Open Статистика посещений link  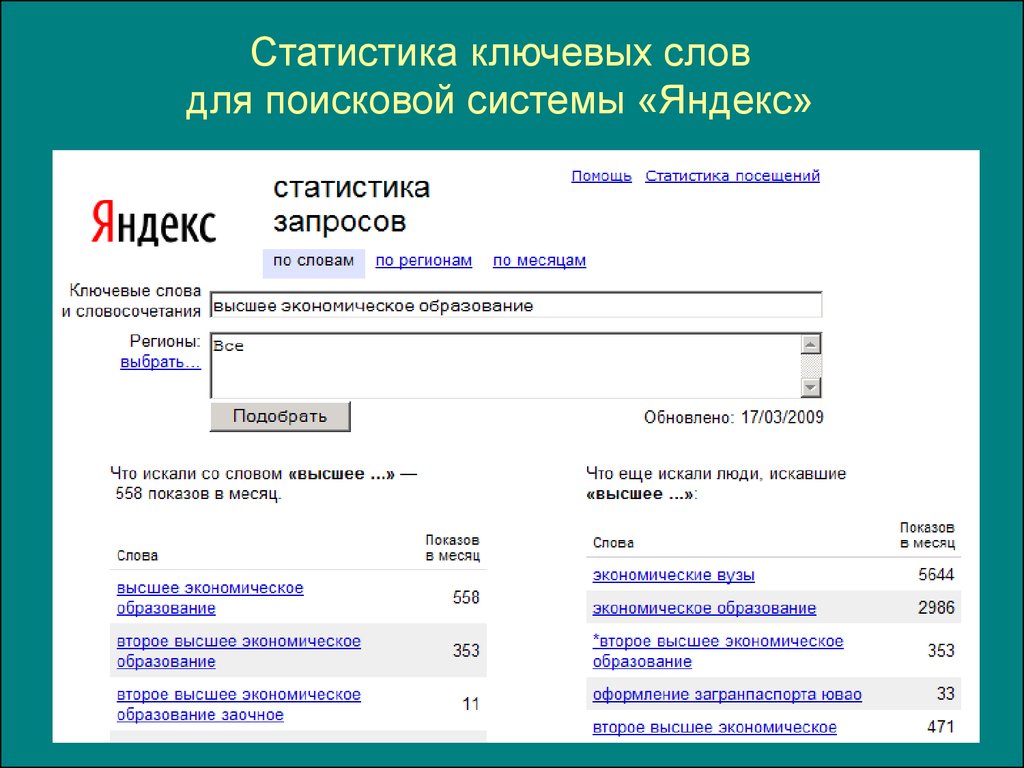[x=732, y=176]
